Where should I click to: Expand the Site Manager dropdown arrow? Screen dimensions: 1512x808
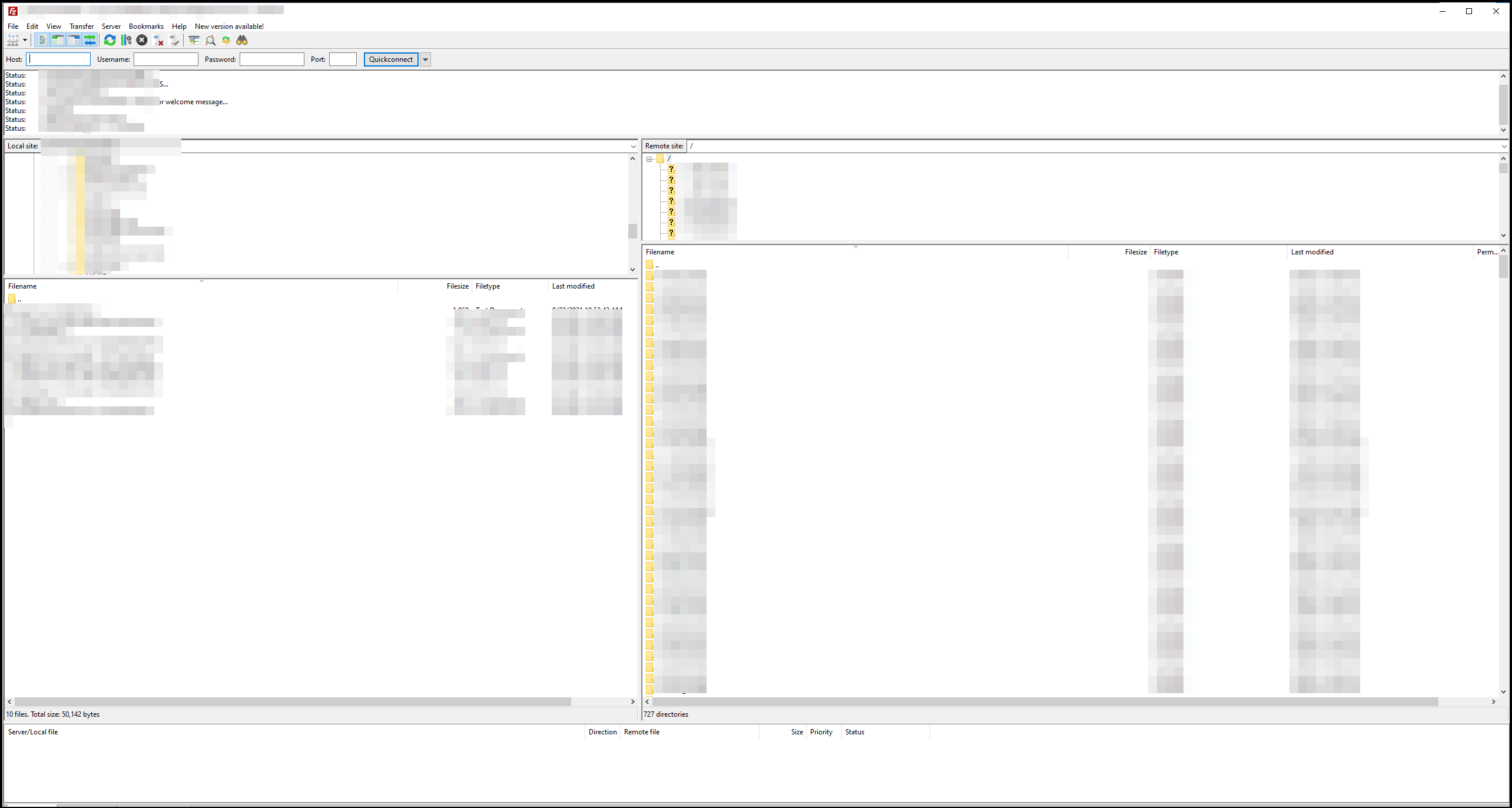tap(25, 40)
